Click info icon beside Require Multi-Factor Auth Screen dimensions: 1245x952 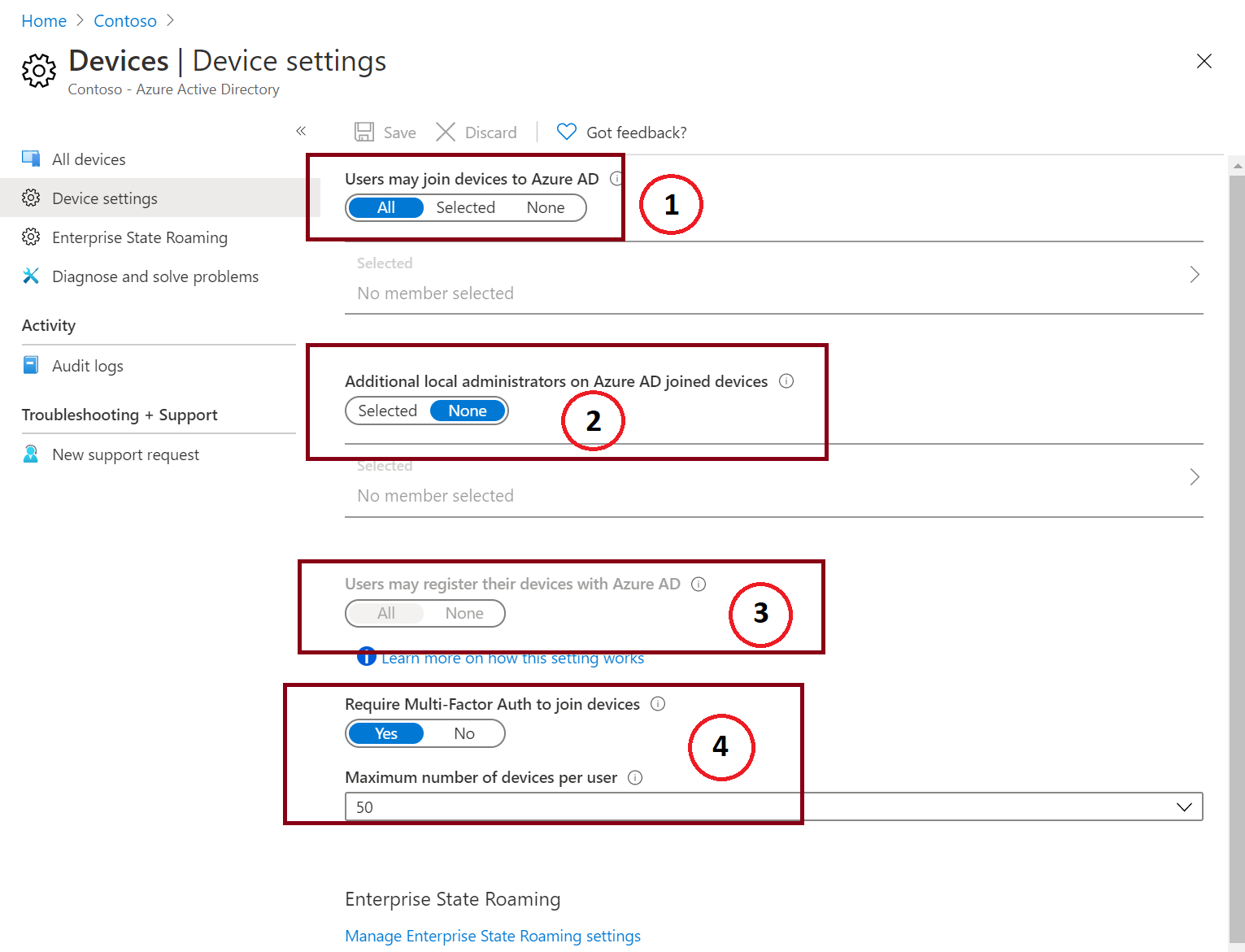click(658, 703)
